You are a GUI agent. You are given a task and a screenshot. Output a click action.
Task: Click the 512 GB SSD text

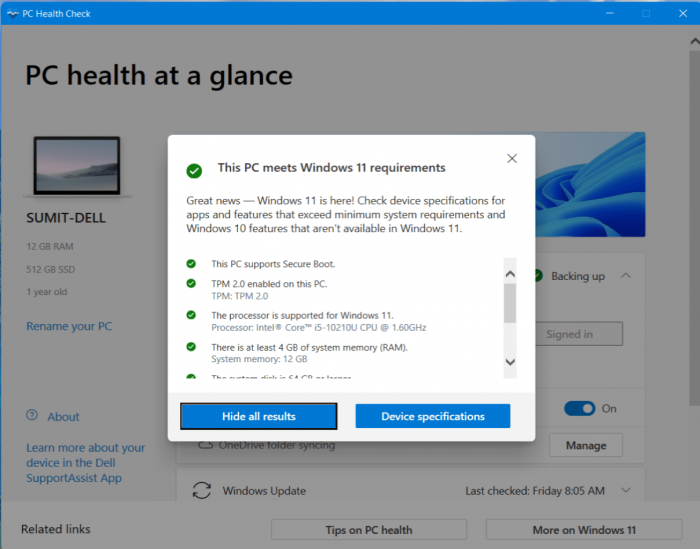pos(51,269)
